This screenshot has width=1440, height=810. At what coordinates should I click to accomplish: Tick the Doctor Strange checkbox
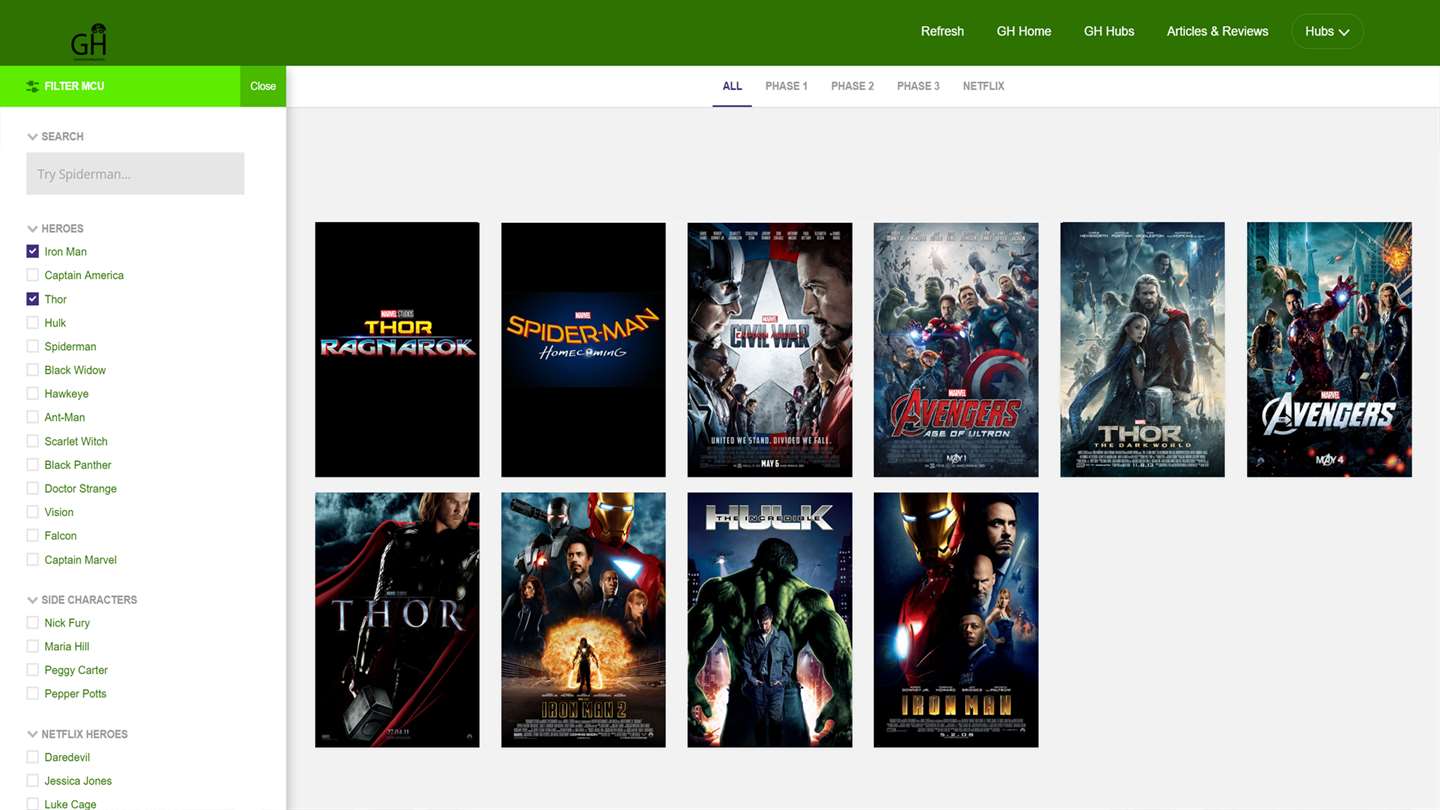[33, 488]
